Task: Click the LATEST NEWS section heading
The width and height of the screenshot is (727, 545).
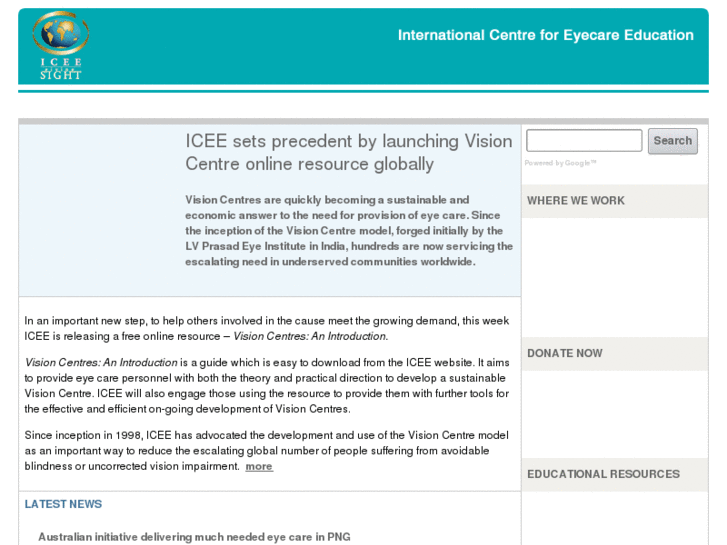Action: (x=63, y=504)
